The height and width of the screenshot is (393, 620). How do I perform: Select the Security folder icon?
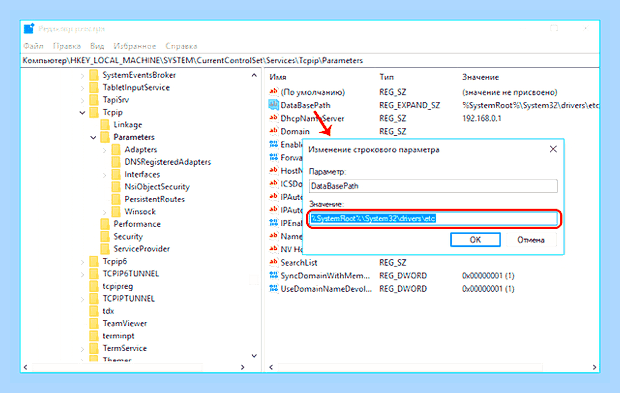105,236
